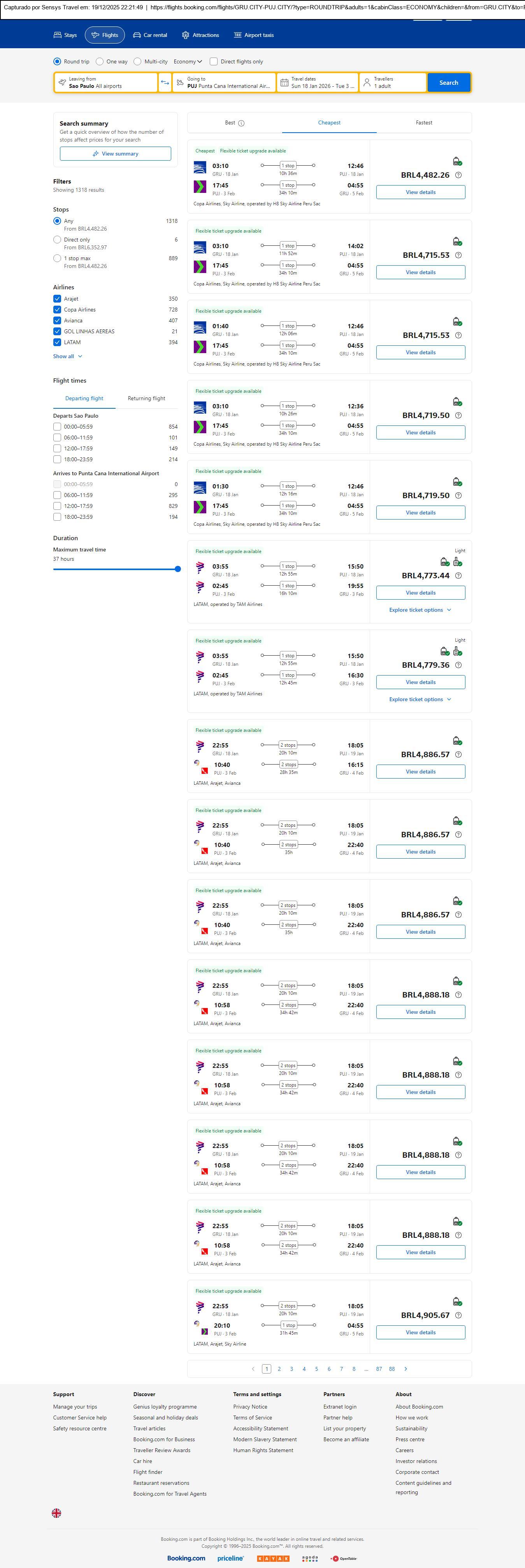525x1568 pixels.
Task: Expand Explore ticket options for BRL4,773.44 flight
Action: click(x=420, y=610)
